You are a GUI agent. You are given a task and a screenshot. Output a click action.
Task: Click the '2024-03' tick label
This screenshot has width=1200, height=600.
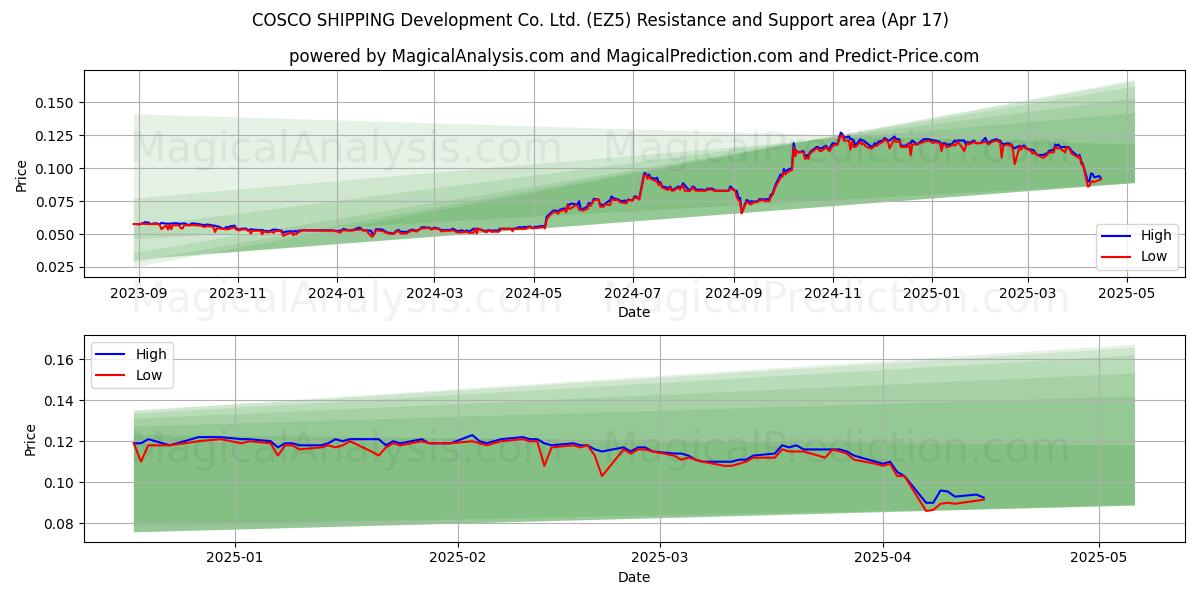[x=434, y=293]
